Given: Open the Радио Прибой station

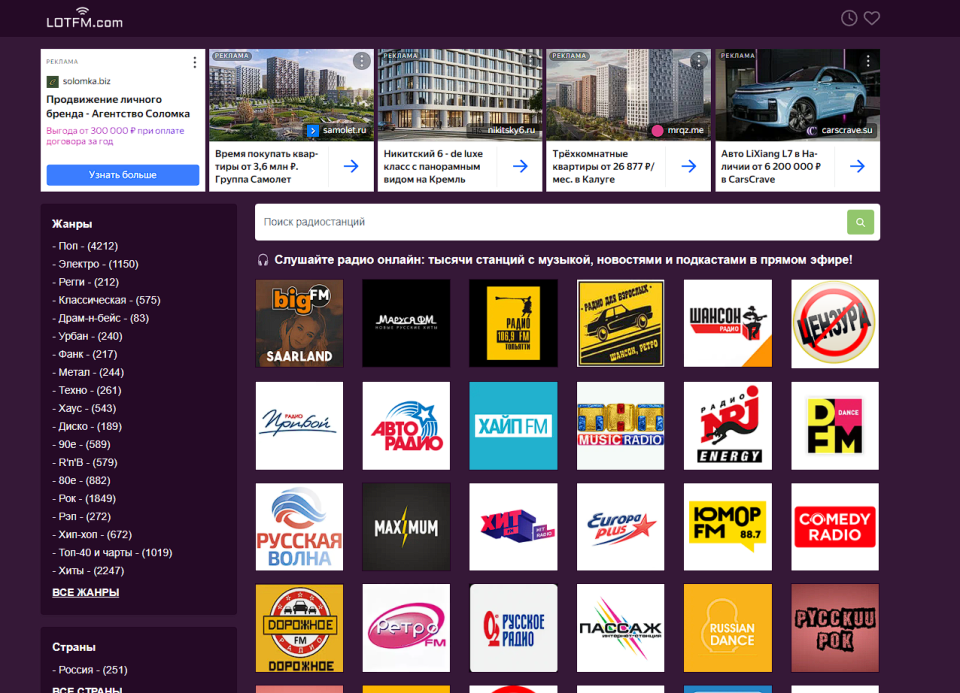Looking at the screenshot, I should click(x=299, y=426).
